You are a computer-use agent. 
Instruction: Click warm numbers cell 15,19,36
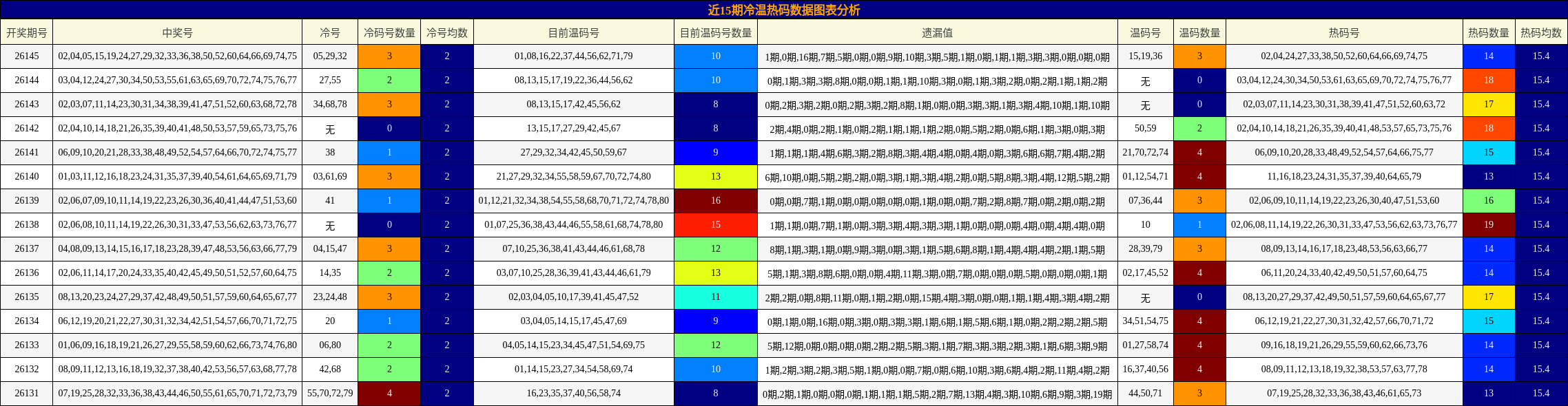[x=1146, y=56]
